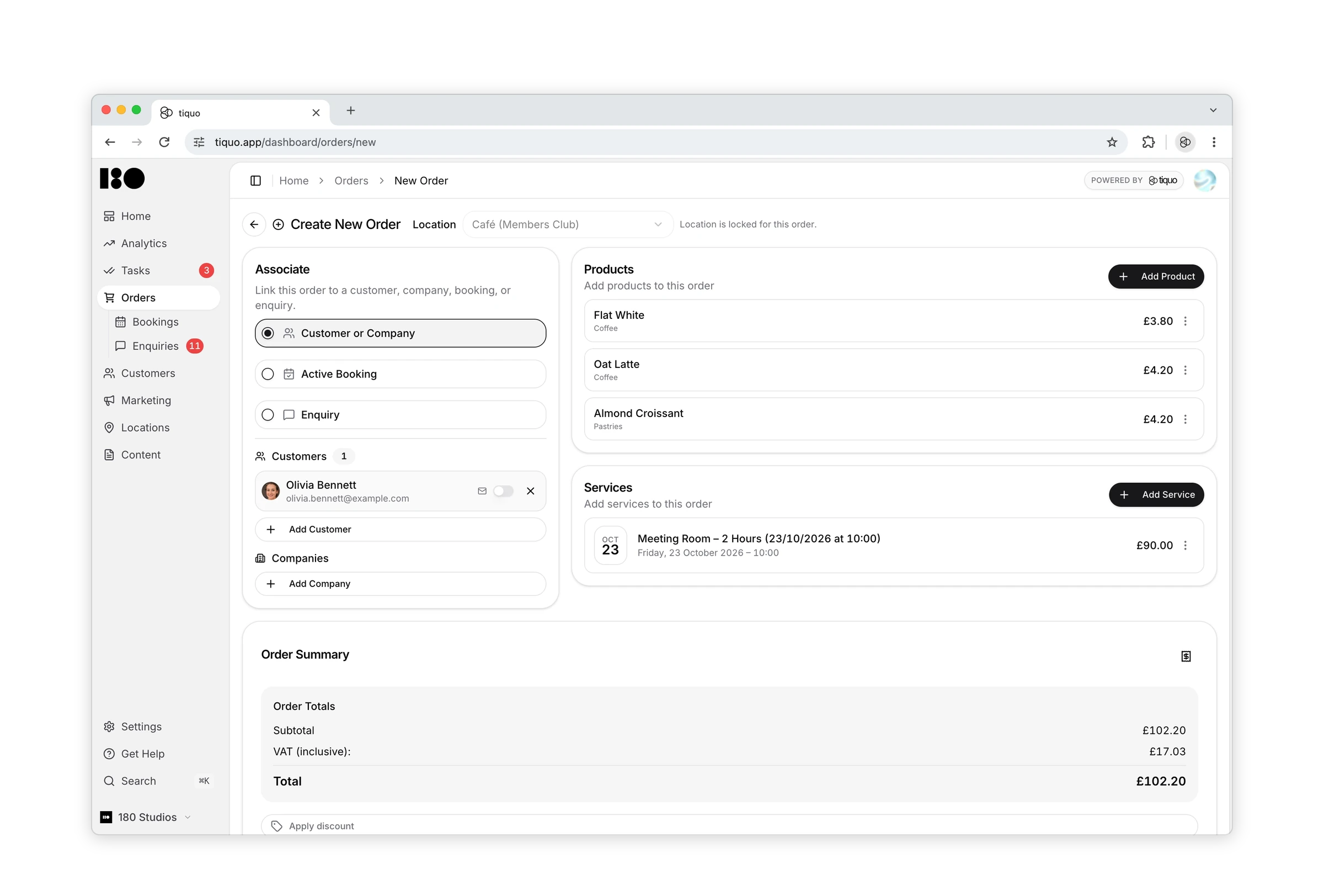The height and width of the screenshot is (896, 1324).
Task: Click the email icon for Olivia Bennett
Action: (482, 491)
